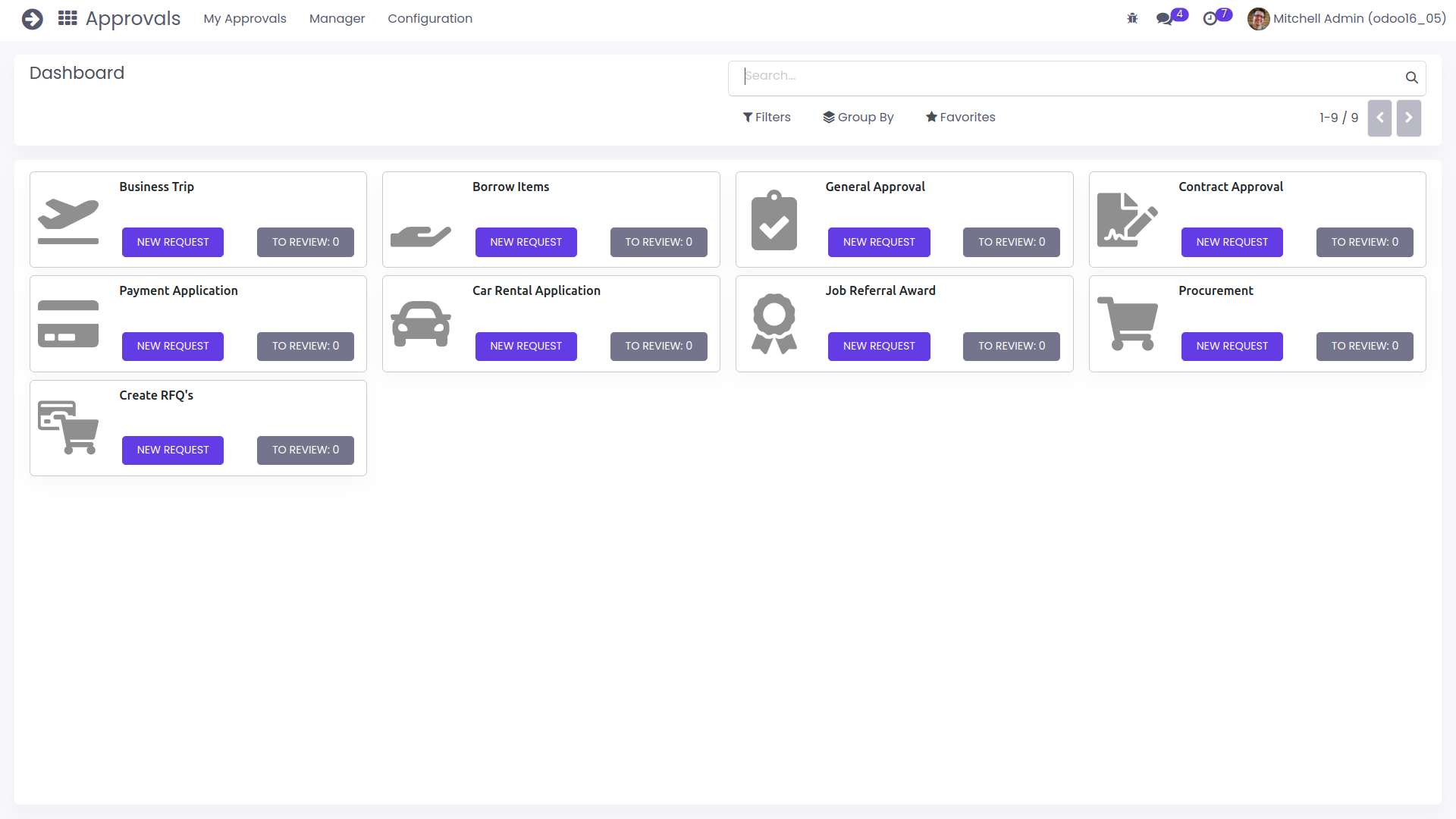Open the activities clock icon
Image resolution: width=1456 pixels, height=819 pixels.
tap(1210, 18)
